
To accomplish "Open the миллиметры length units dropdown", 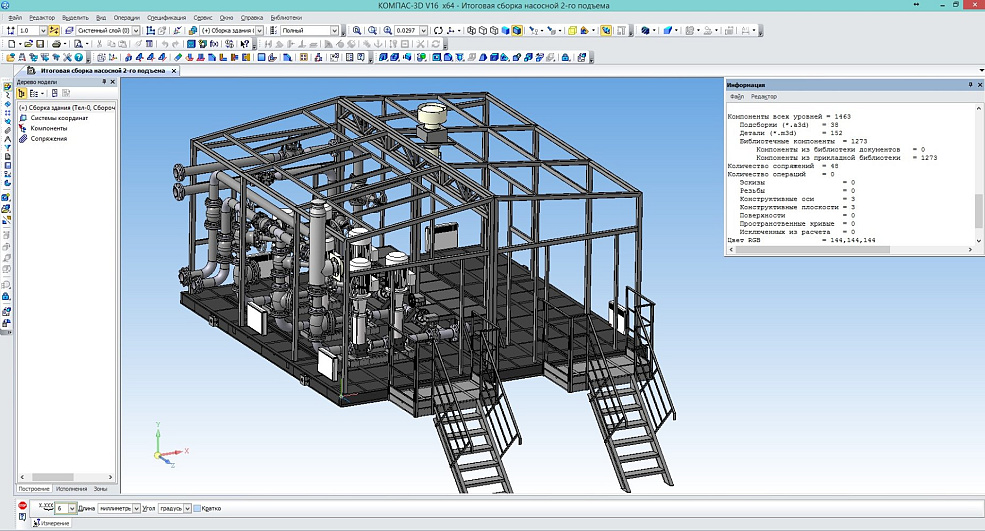I will click(136, 508).
